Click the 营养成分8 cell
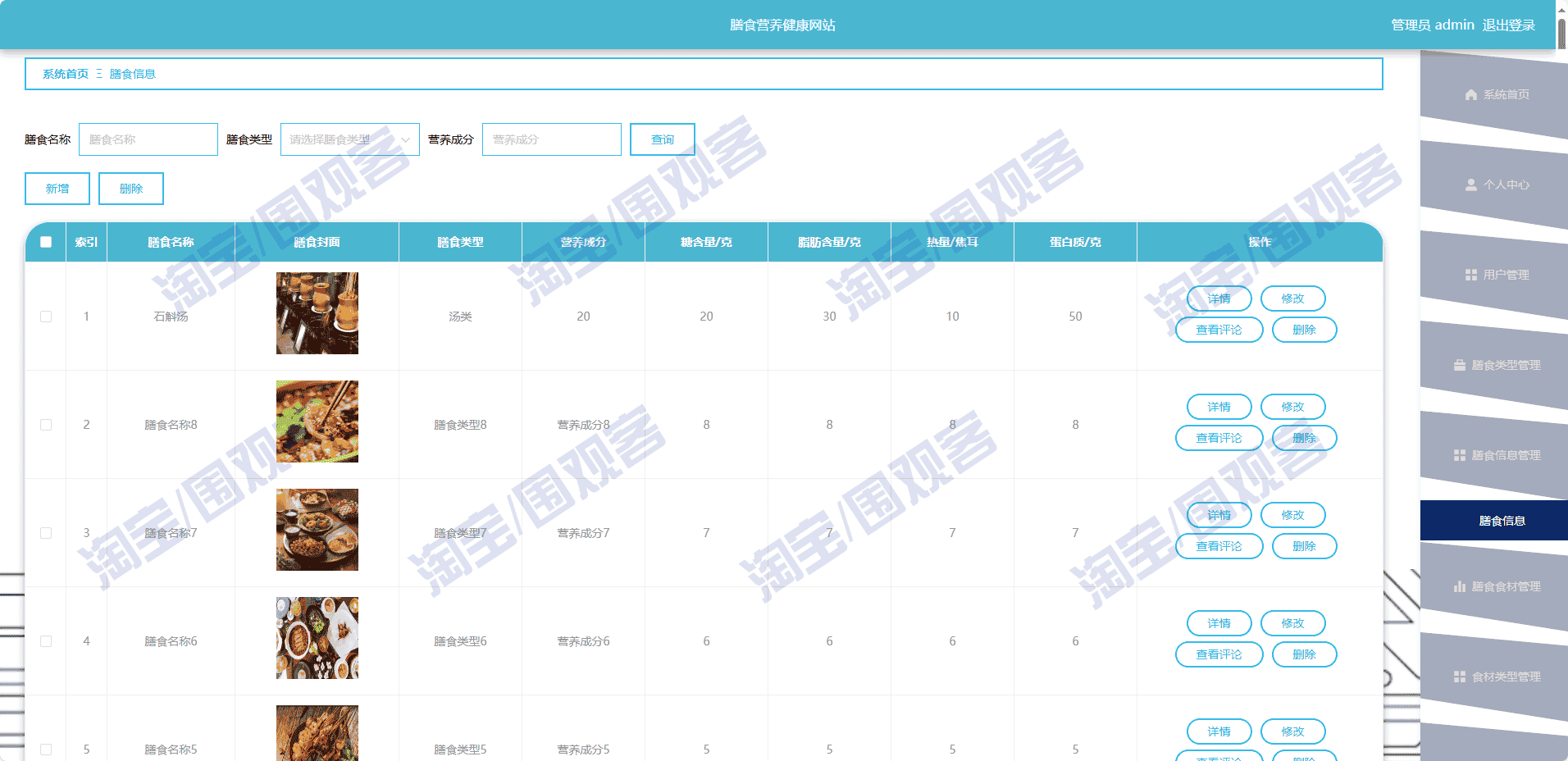The height and width of the screenshot is (761, 1568). pos(583,425)
